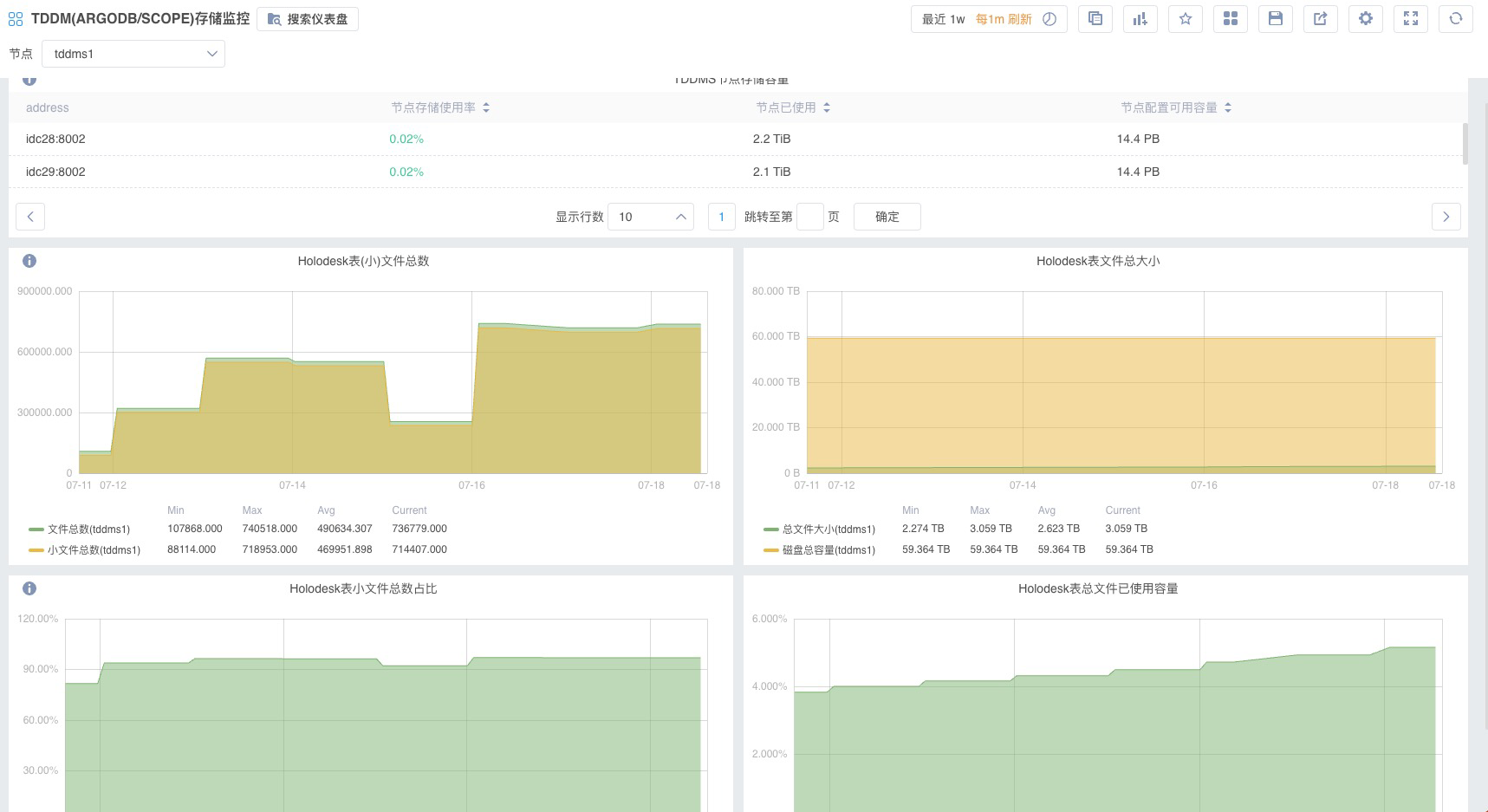The image size is (1488, 812).
Task: Click the address column header
Action: pyautogui.click(x=48, y=107)
